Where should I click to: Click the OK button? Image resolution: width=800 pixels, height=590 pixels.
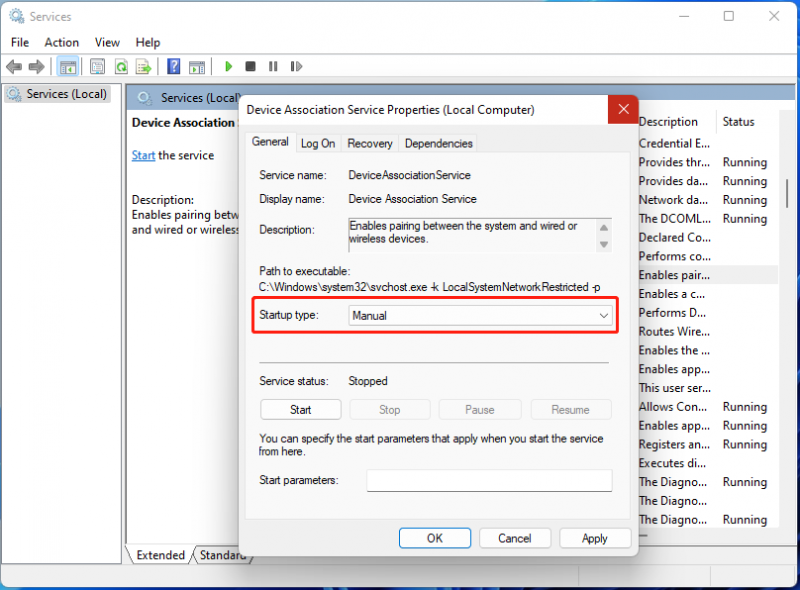tap(435, 538)
